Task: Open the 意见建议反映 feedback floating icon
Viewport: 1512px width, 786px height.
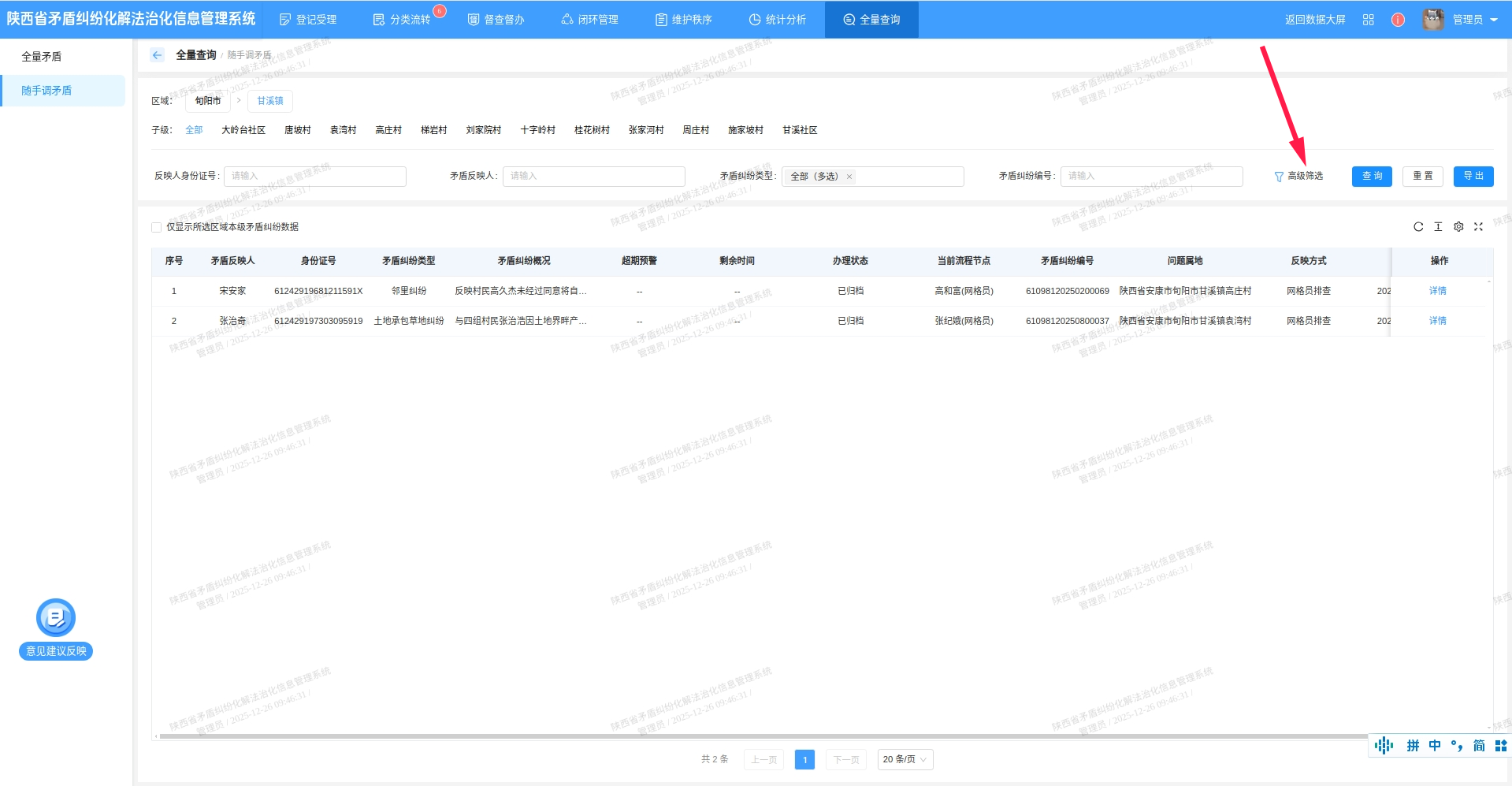Action: (x=55, y=618)
